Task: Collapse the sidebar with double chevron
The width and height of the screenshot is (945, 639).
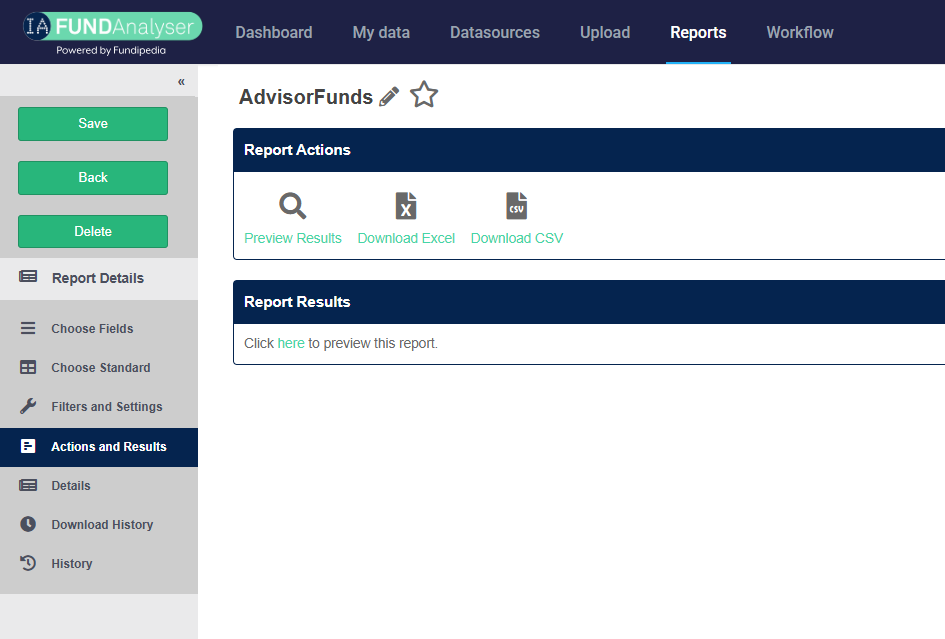Action: click(181, 81)
